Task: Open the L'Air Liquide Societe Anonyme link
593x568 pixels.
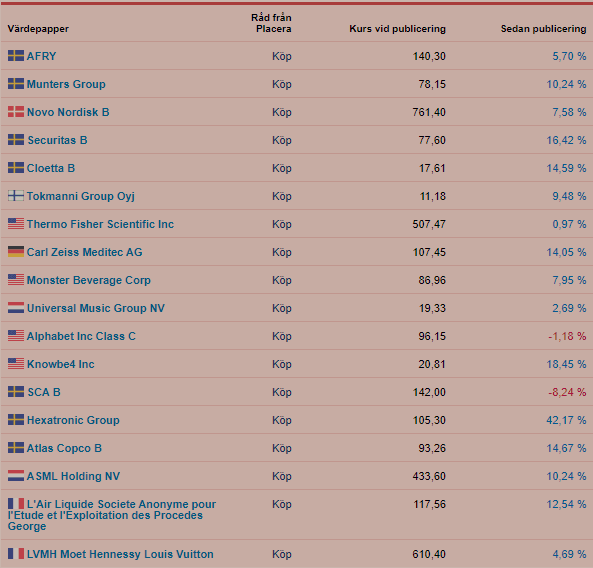Action: (x=112, y=515)
